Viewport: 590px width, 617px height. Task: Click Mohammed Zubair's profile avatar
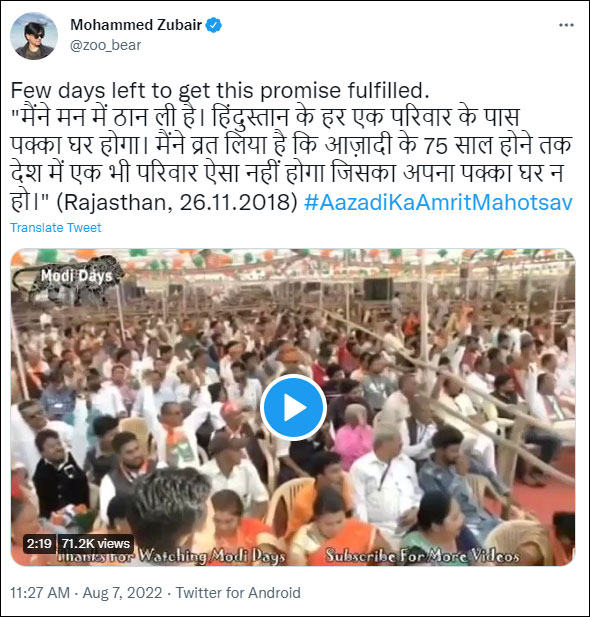[x=34, y=36]
